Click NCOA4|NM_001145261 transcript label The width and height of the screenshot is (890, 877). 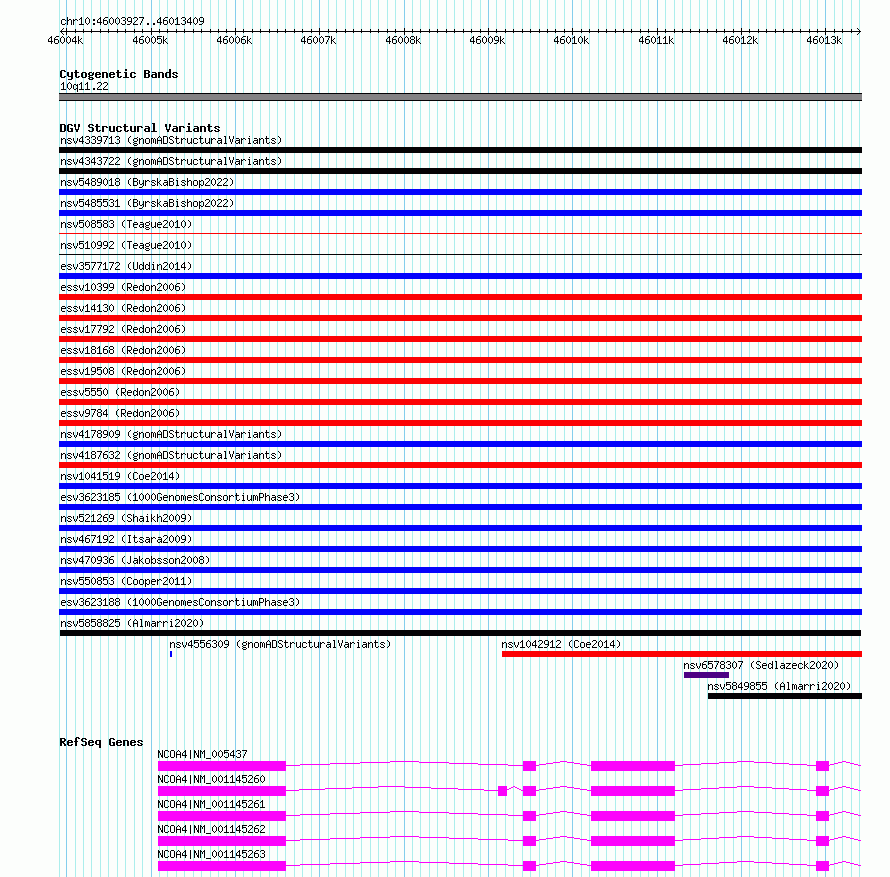click(x=211, y=804)
